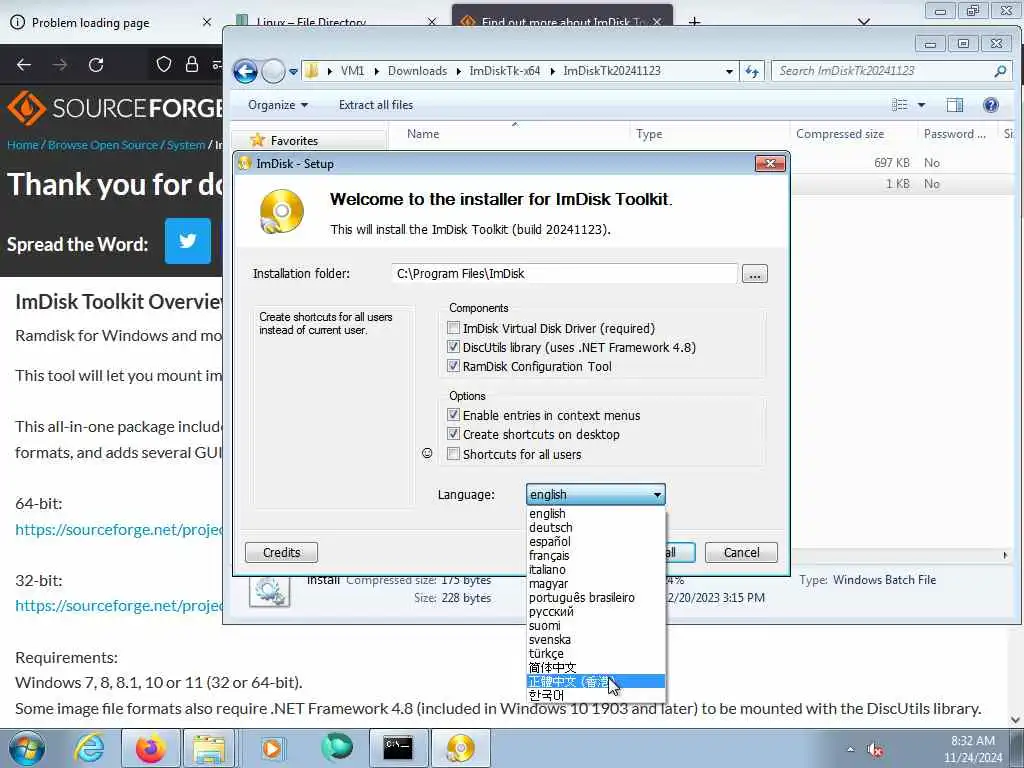This screenshot has height=768, width=1024.
Task: Sort files by Name column
Action: (x=423, y=134)
